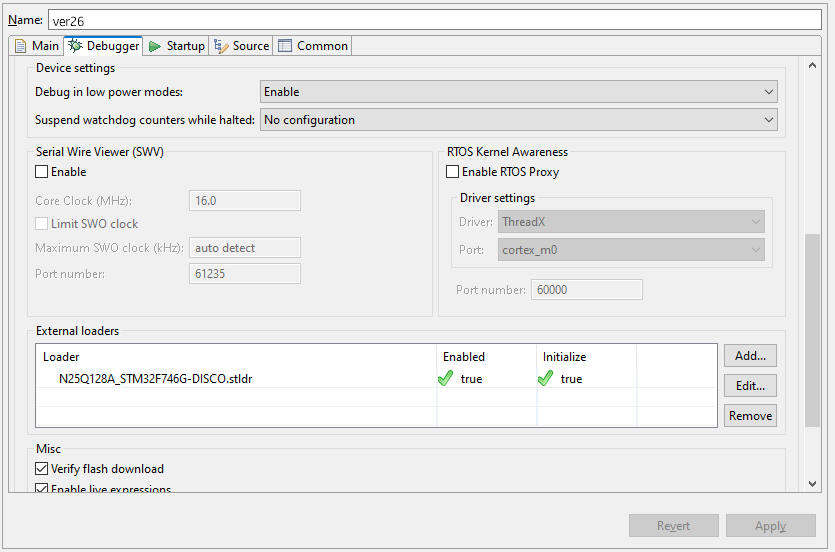Uncheck Verify flash download
This screenshot has height=552, width=835.
click(41, 468)
